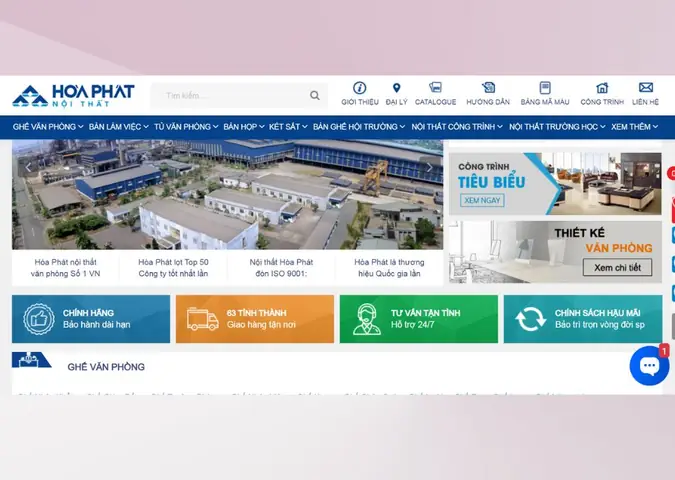675x480 pixels.
Task: Click the Ghế Văn Phòng section heading
Action: pyautogui.click(x=106, y=367)
